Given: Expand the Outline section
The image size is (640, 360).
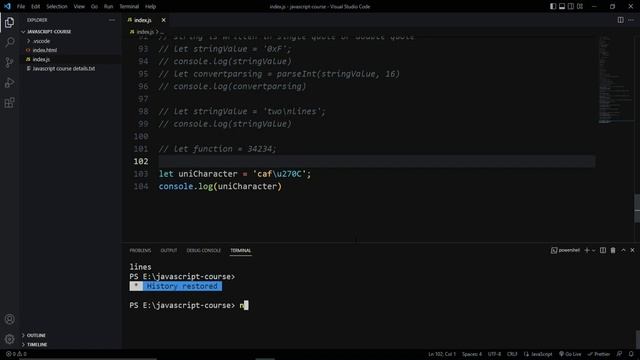Looking at the screenshot, I should (x=36, y=335).
